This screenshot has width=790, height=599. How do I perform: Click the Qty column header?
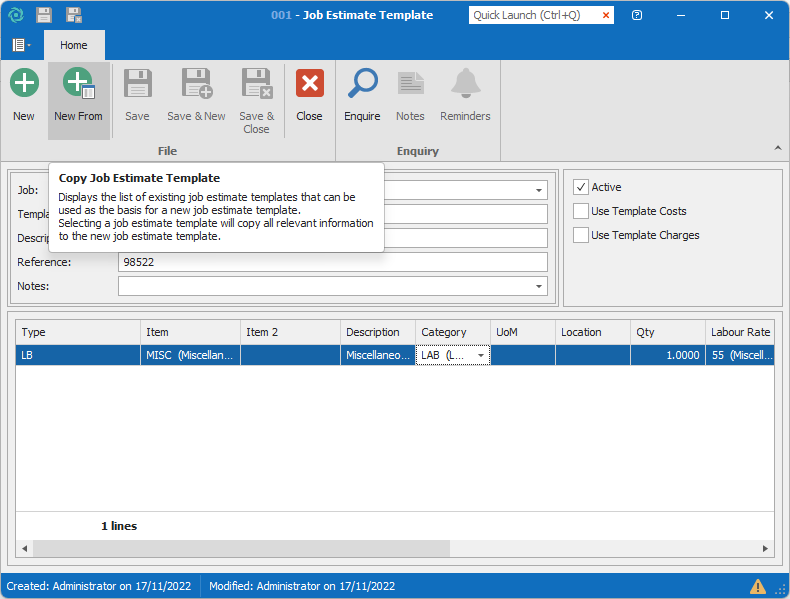tap(666, 332)
